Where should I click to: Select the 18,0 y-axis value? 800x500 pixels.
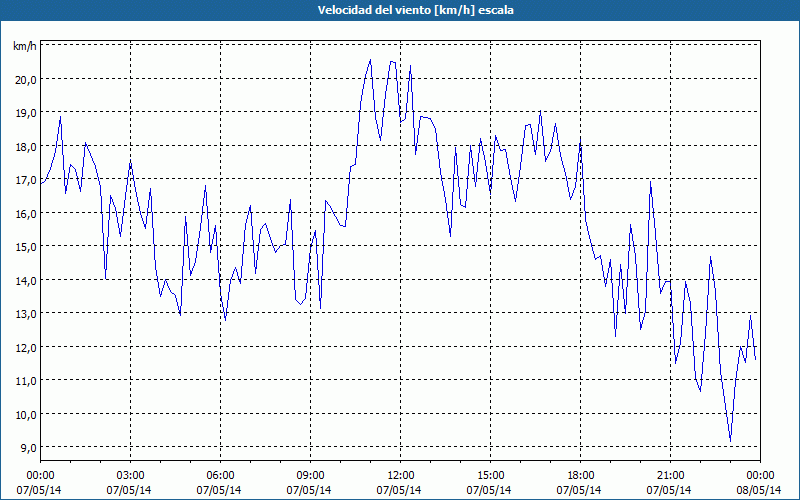[x=26, y=147]
